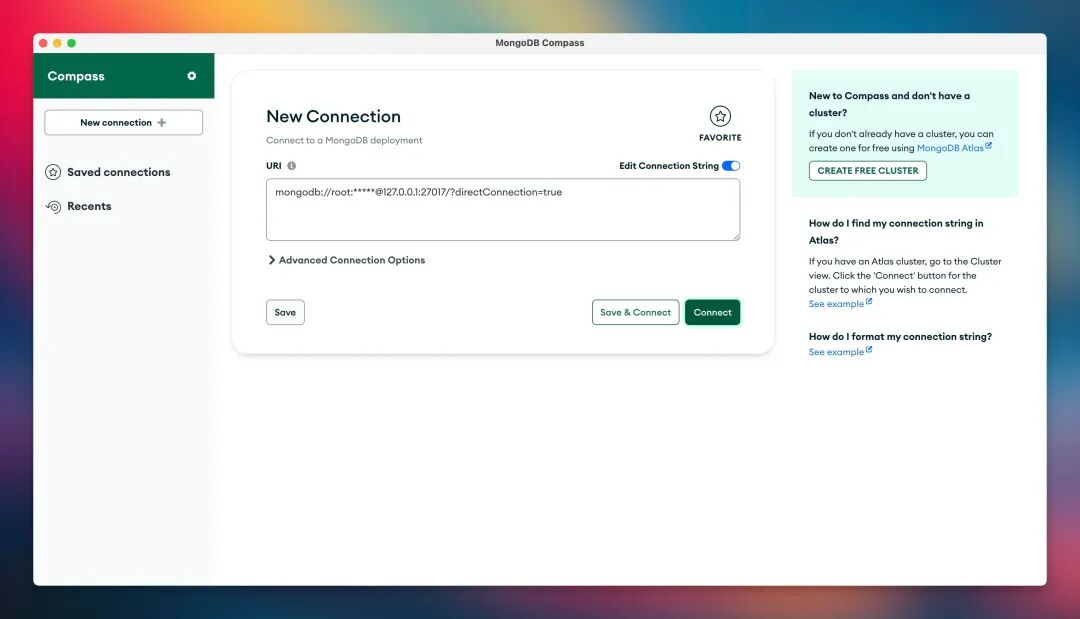Click the Save button

[285, 313]
